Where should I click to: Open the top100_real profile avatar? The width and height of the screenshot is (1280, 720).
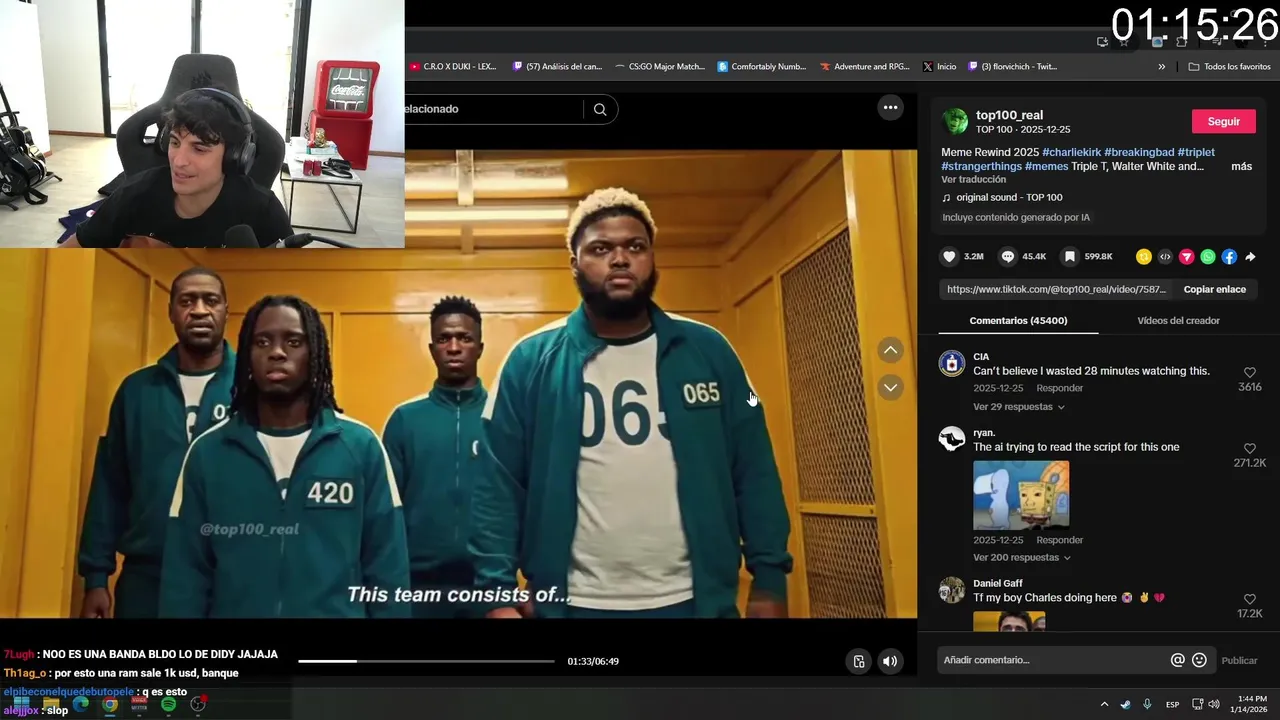pos(955,121)
